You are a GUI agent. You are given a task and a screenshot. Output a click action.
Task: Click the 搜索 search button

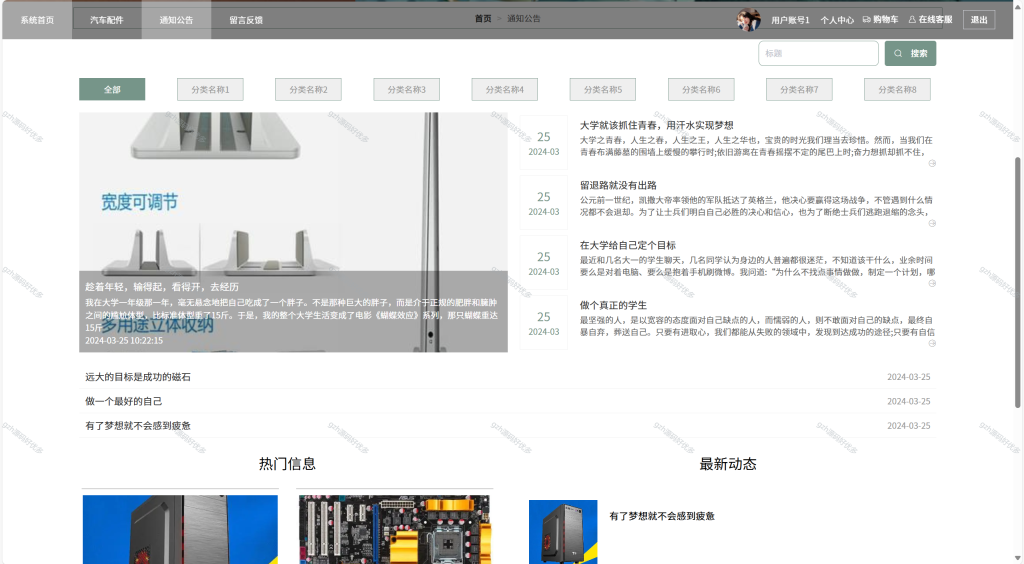tap(910, 54)
